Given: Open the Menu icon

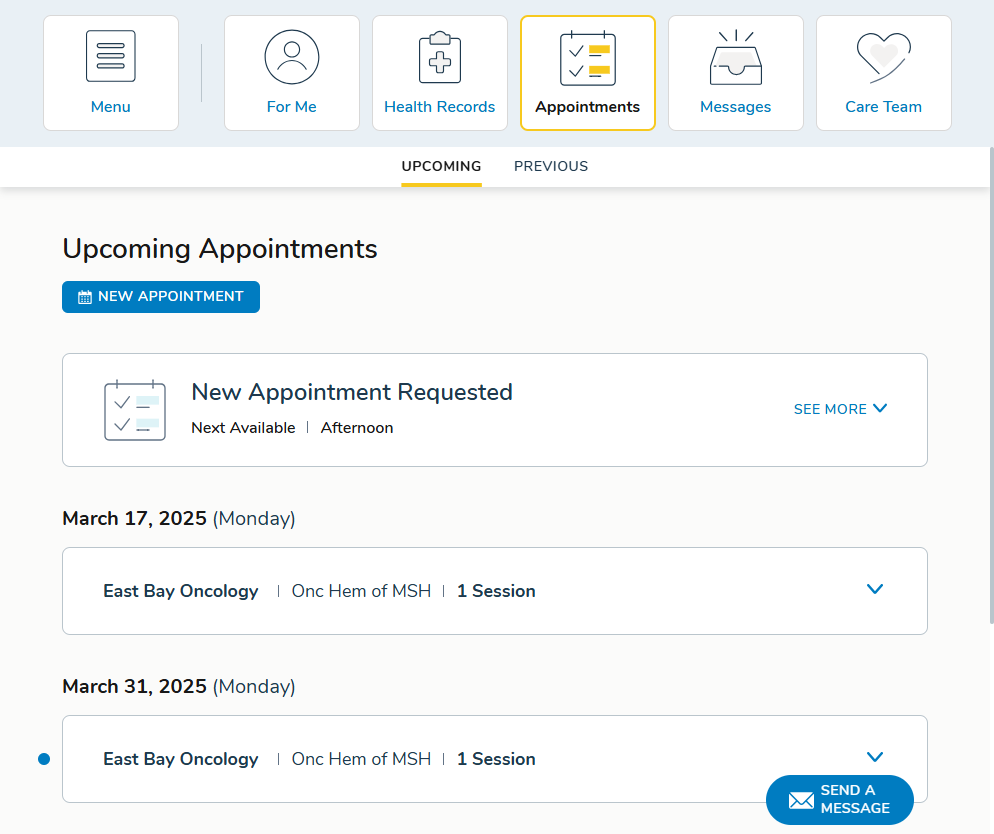Looking at the screenshot, I should pyautogui.click(x=110, y=56).
